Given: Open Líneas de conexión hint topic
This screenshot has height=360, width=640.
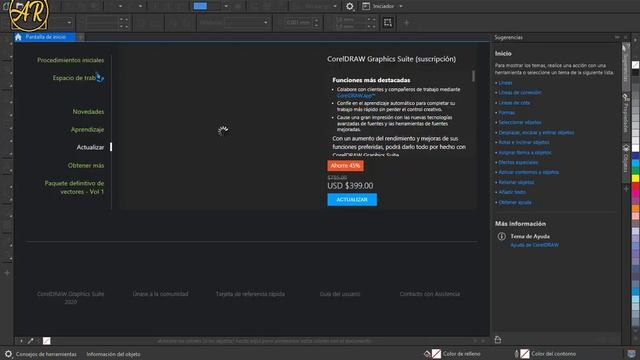Looking at the screenshot, I should (x=520, y=93).
